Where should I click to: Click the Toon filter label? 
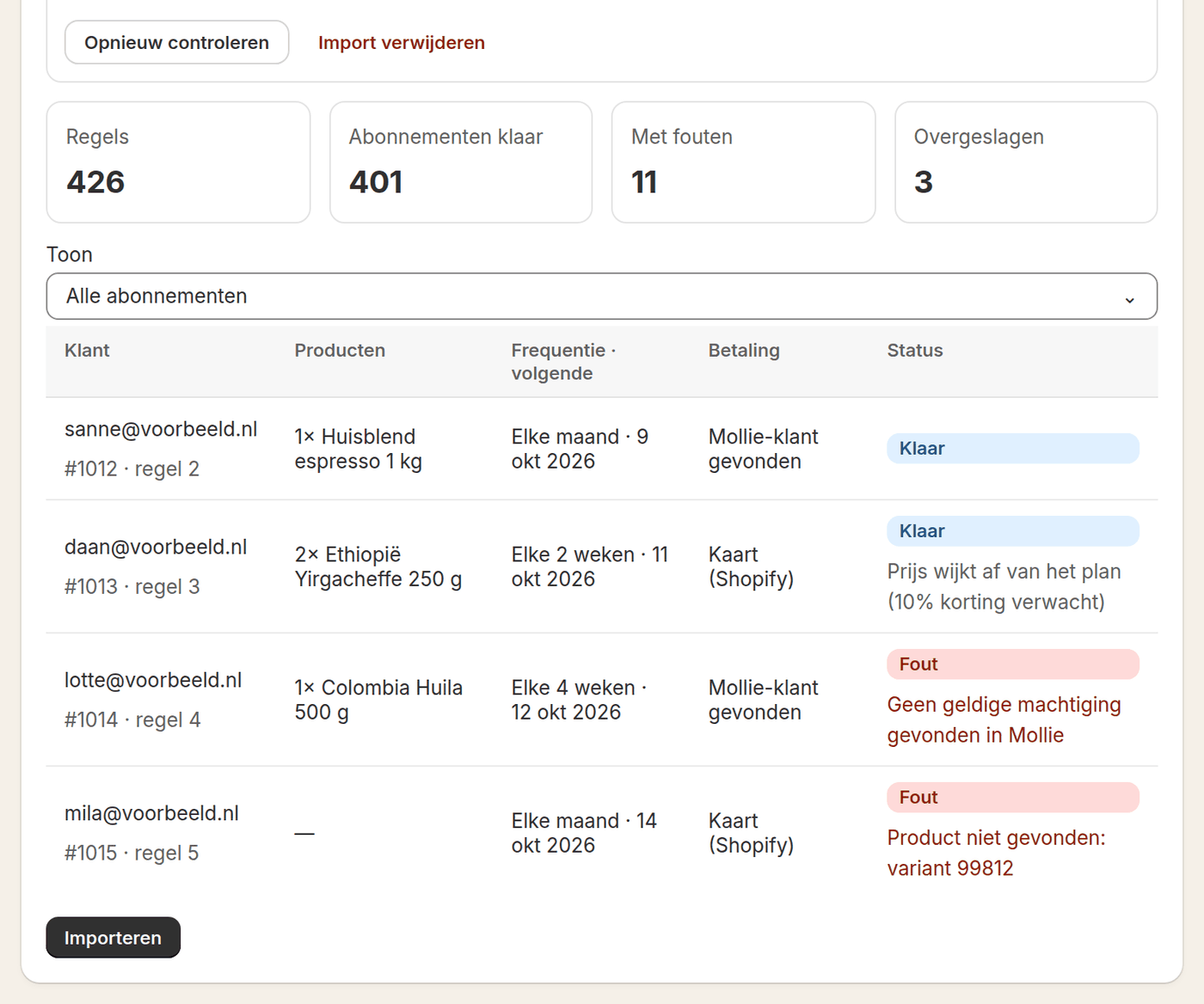[x=70, y=254]
